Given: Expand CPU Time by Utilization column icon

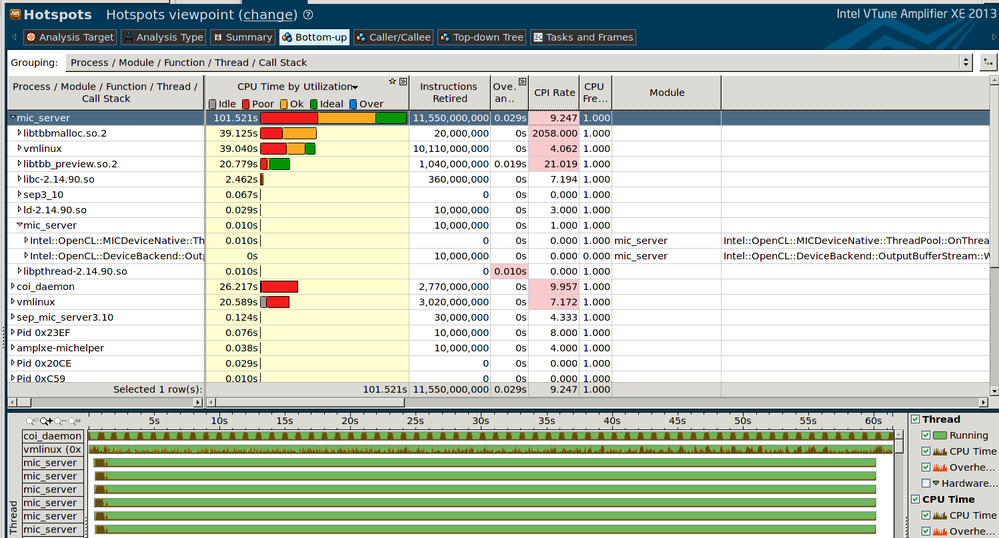Looking at the screenshot, I should [x=403, y=82].
